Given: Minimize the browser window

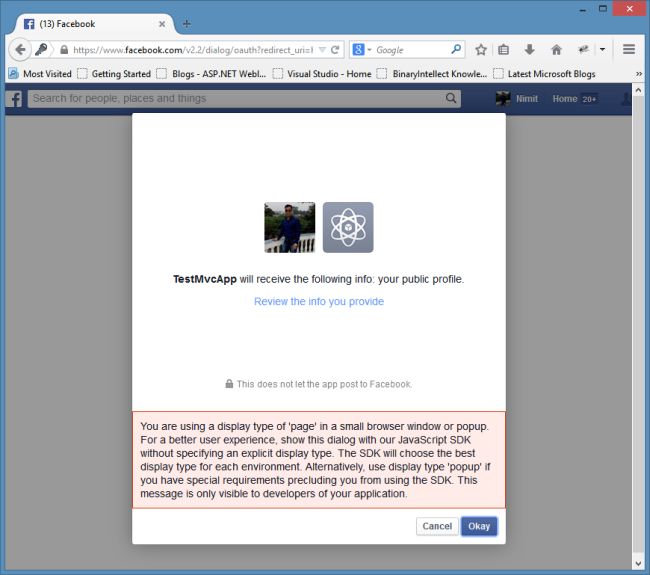Looking at the screenshot, I should pyautogui.click(x=582, y=10).
